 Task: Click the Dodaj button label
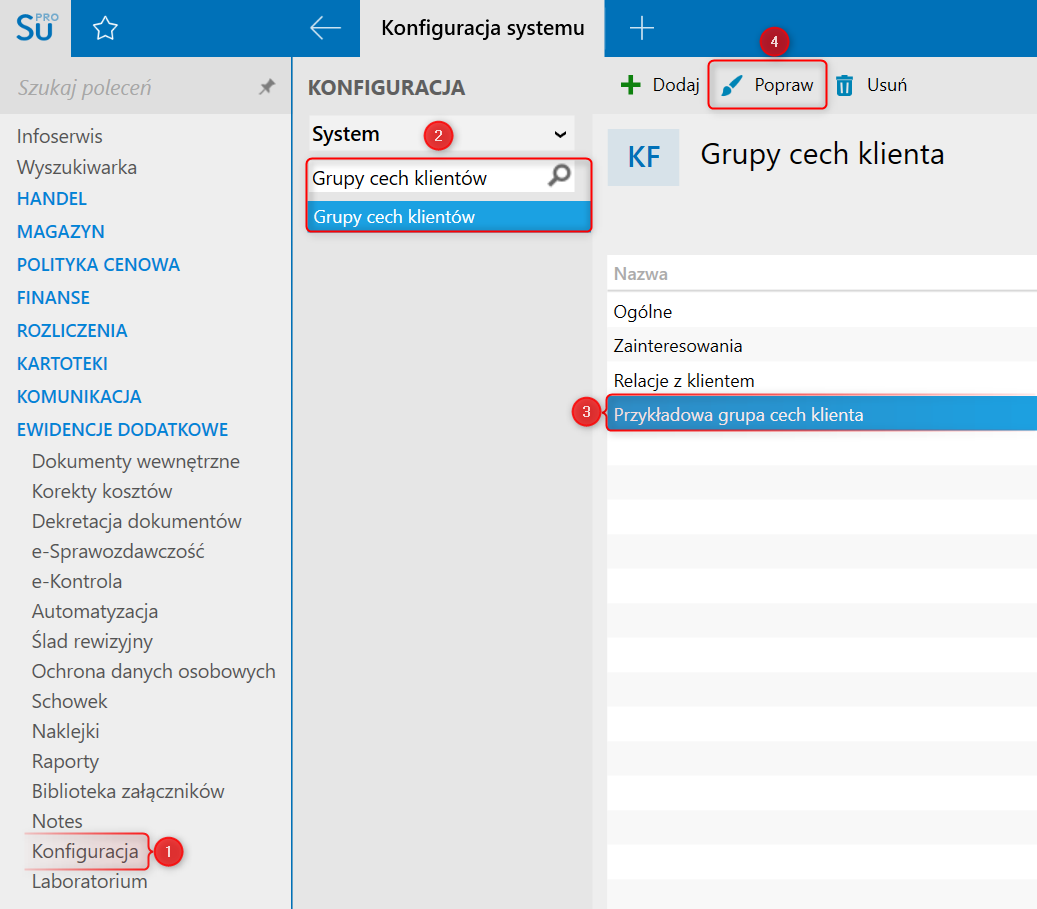click(x=675, y=85)
